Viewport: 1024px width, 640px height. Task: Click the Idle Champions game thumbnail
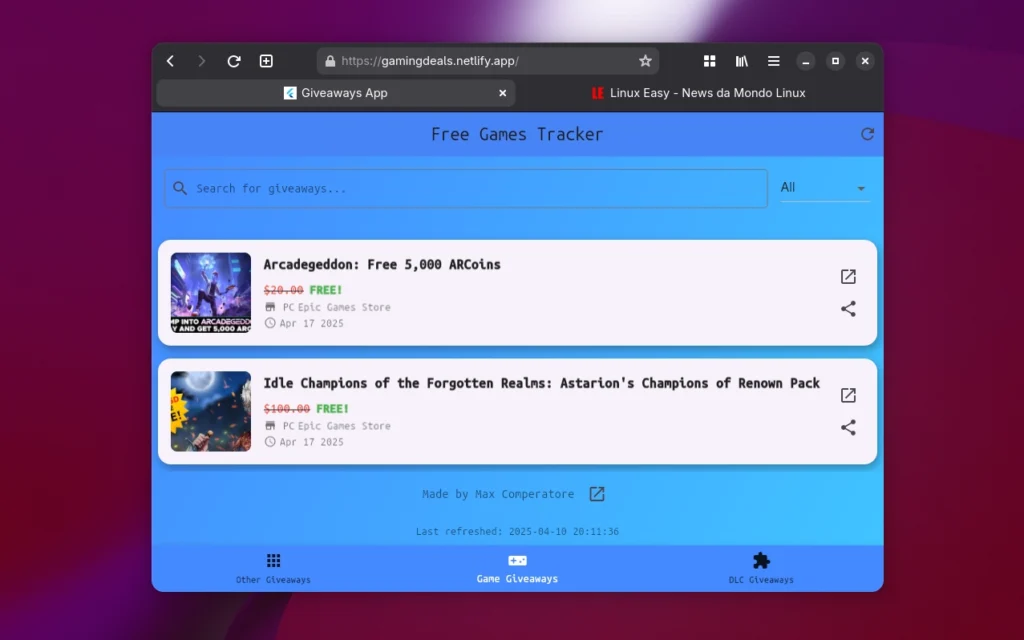(210, 411)
